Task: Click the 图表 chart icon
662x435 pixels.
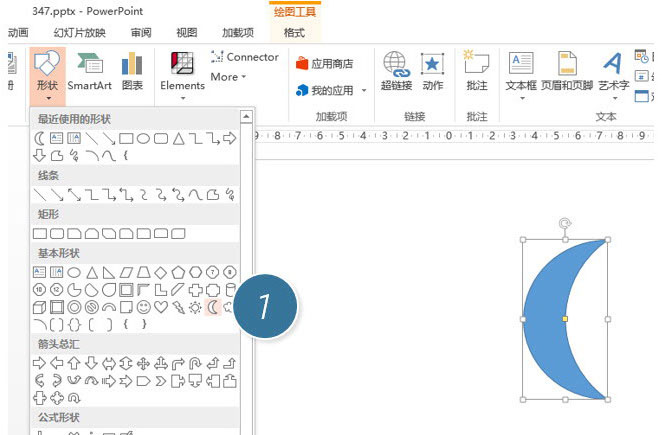Action: [x=132, y=72]
